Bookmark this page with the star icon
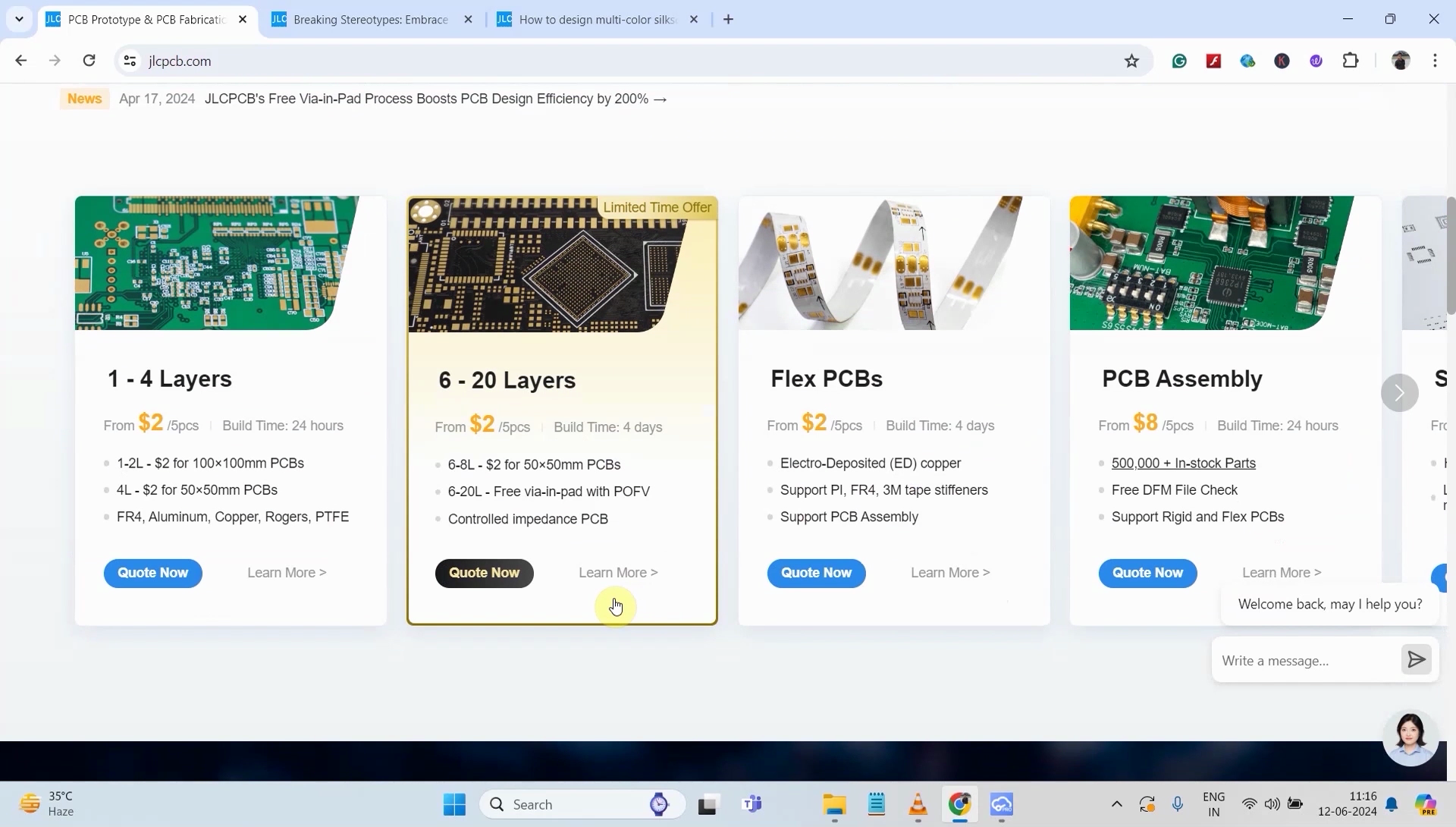Image resolution: width=1456 pixels, height=827 pixels. pos(1131,61)
